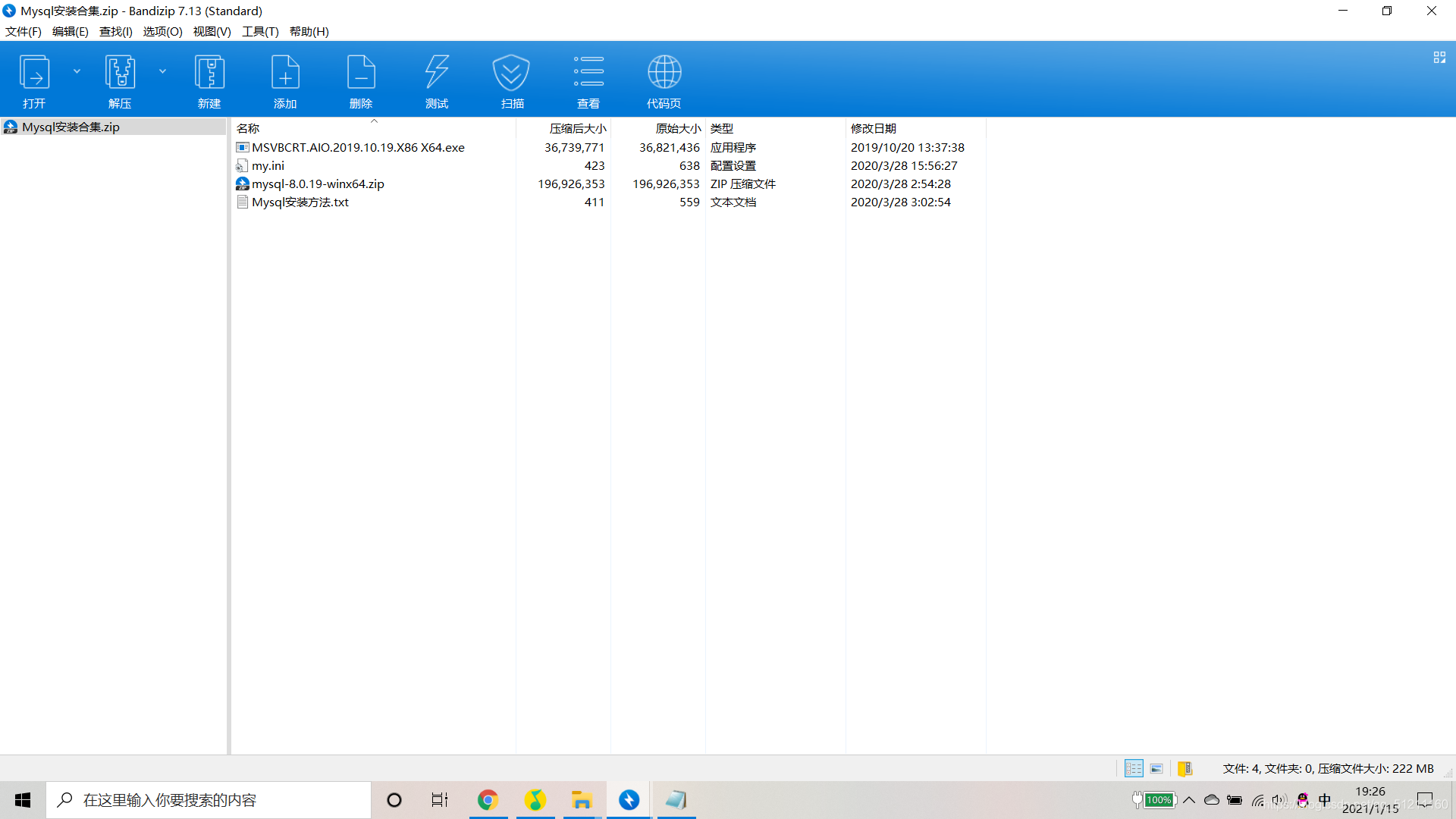Image resolution: width=1456 pixels, height=819 pixels.
Task: Open the 工具(T) menu
Action: [260, 31]
